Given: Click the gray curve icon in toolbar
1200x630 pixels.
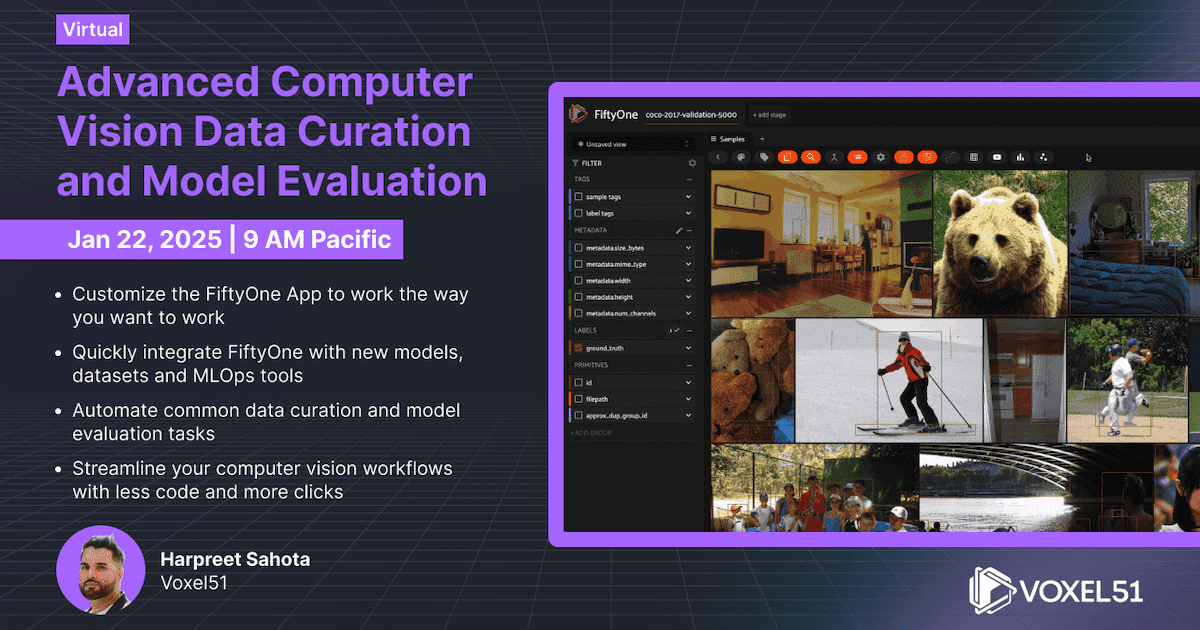Looking at the screenshot, I should [950, 157].
